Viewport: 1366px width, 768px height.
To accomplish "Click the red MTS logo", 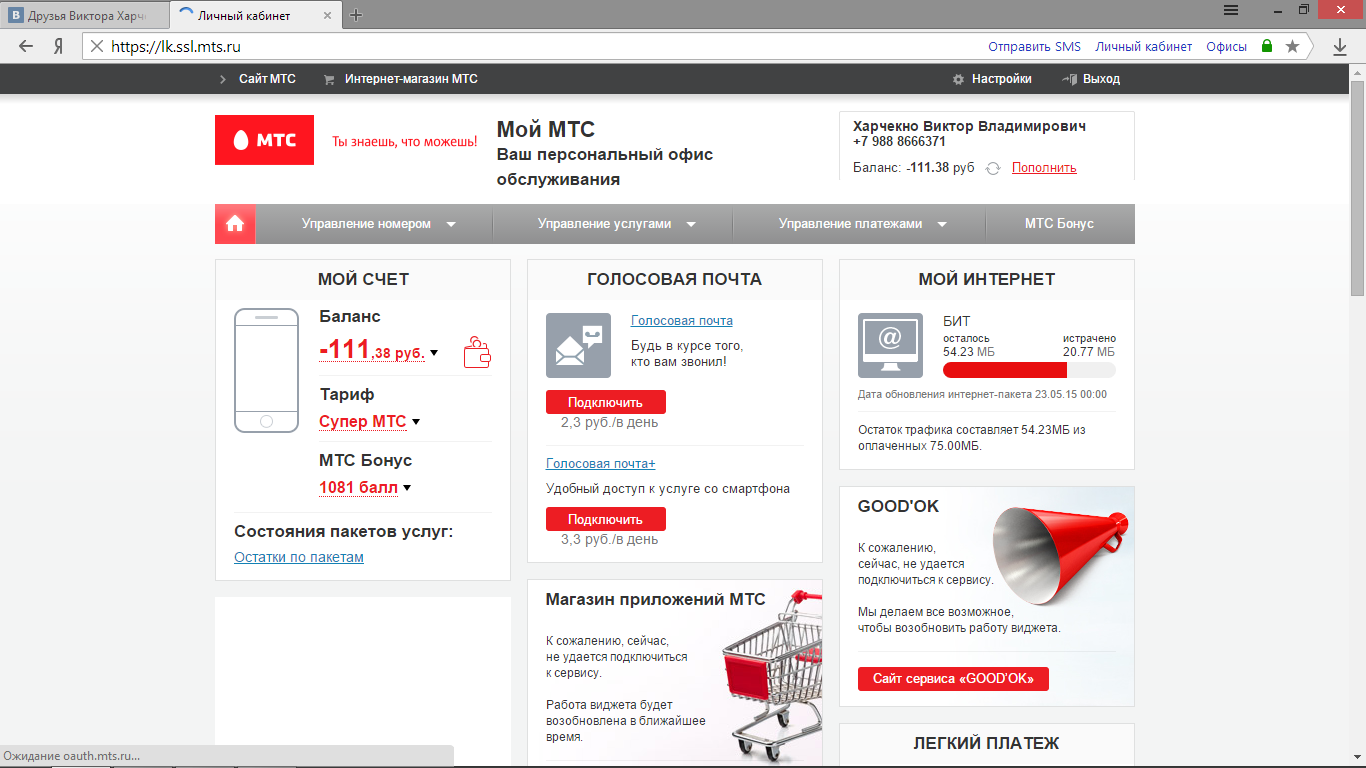I will [x=264, y=140].
